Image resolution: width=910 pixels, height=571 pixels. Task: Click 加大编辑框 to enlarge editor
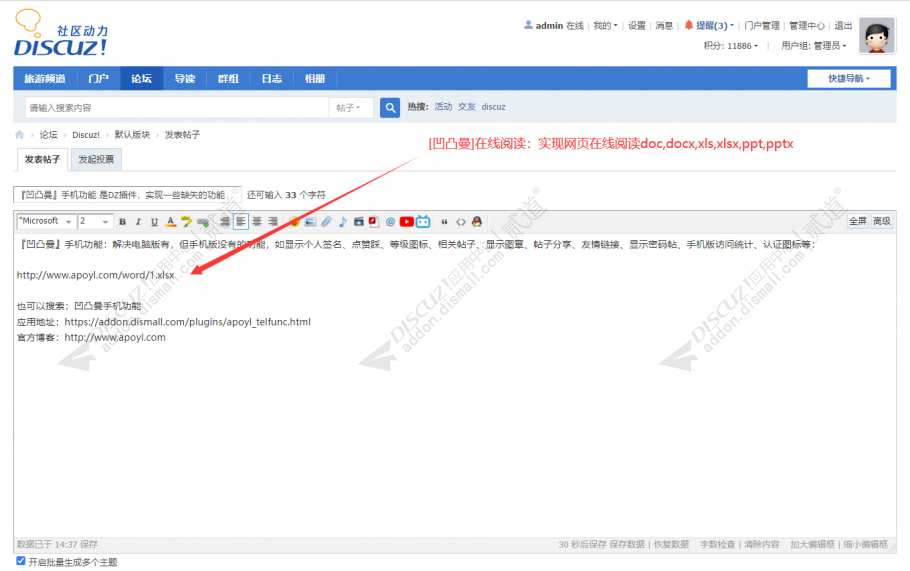(812, 544)
